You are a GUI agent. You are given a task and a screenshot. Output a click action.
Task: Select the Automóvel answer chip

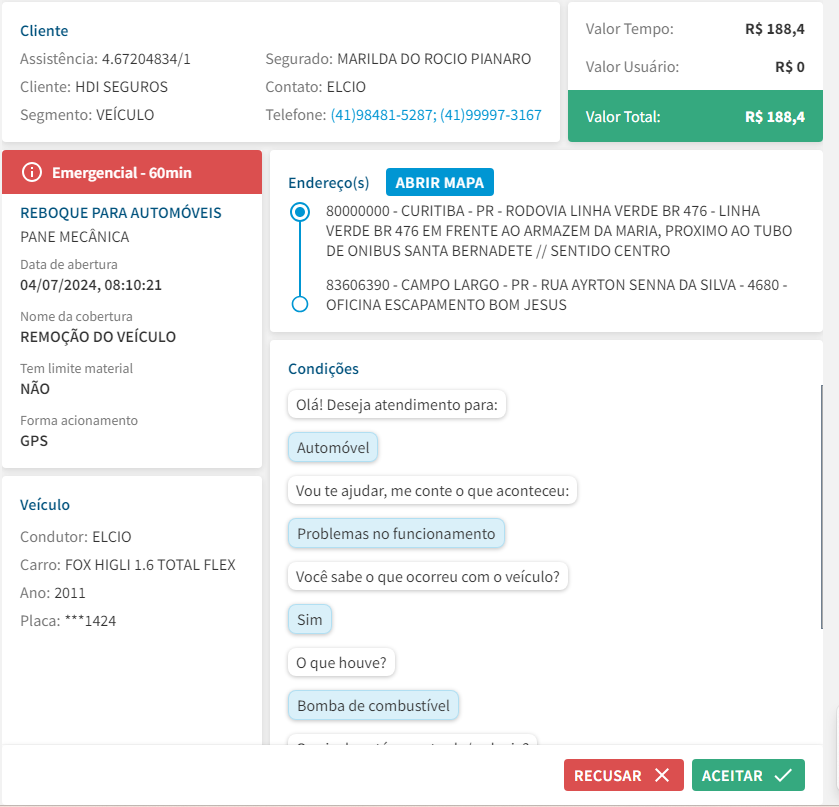coord(333,447)
